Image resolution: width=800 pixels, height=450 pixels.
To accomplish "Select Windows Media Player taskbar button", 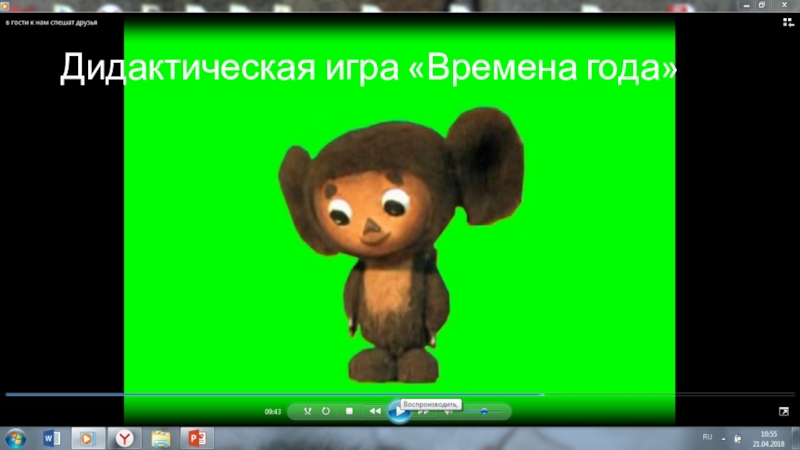I will pos(88,438).
